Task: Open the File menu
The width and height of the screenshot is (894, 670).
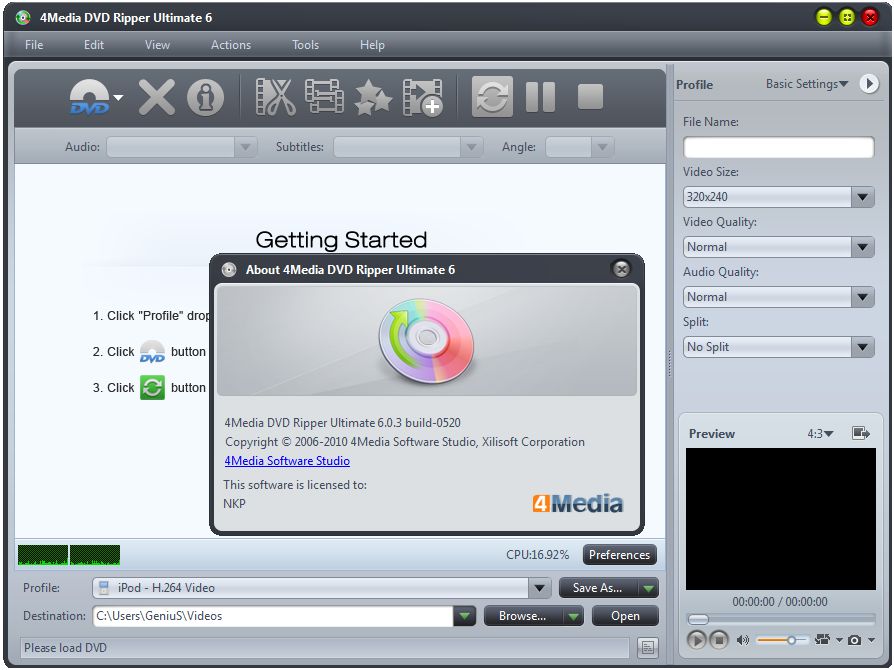Action: [34, 44]
